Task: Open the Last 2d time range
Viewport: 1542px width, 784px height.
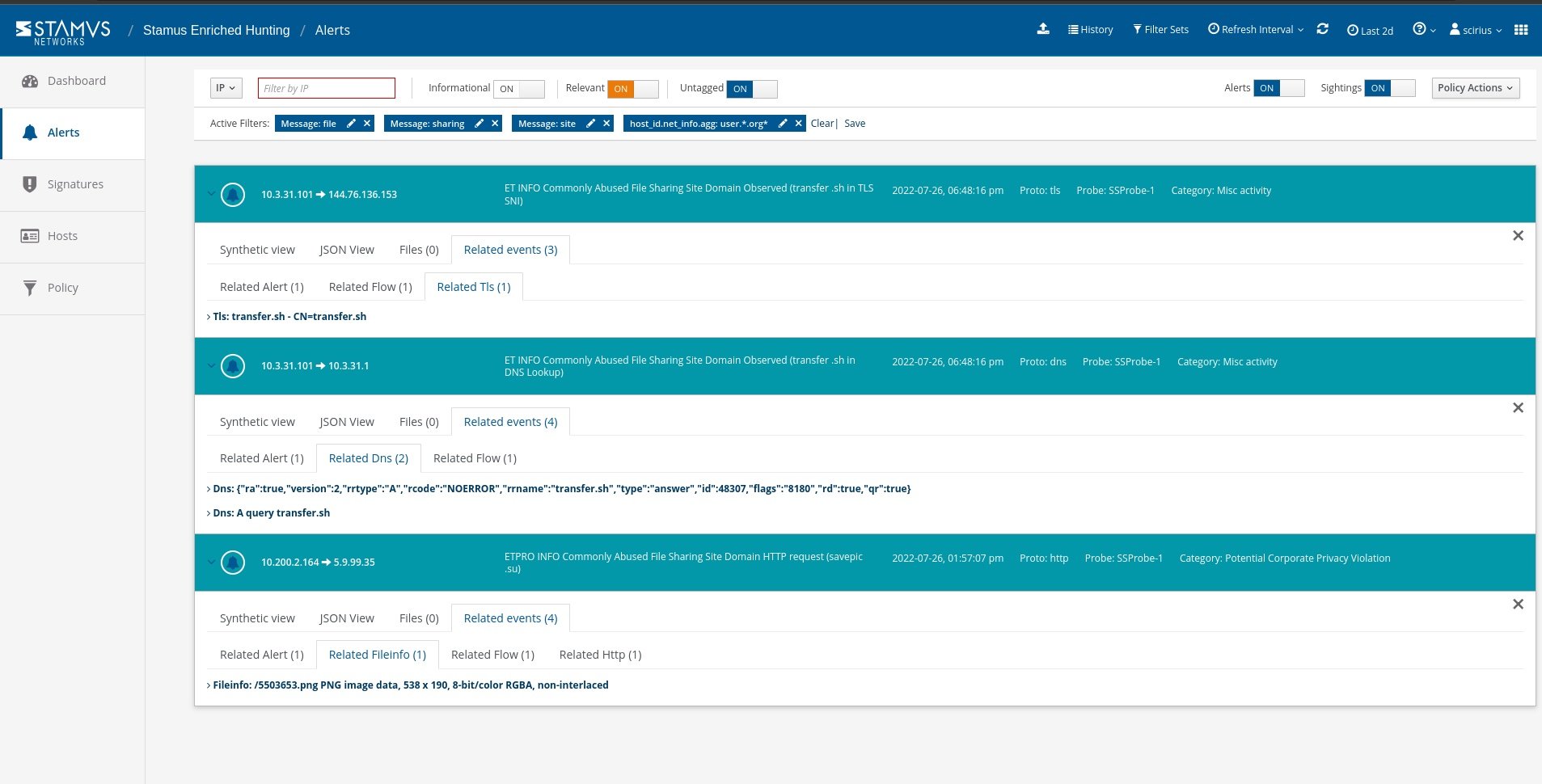Action: click(1370, 30)
